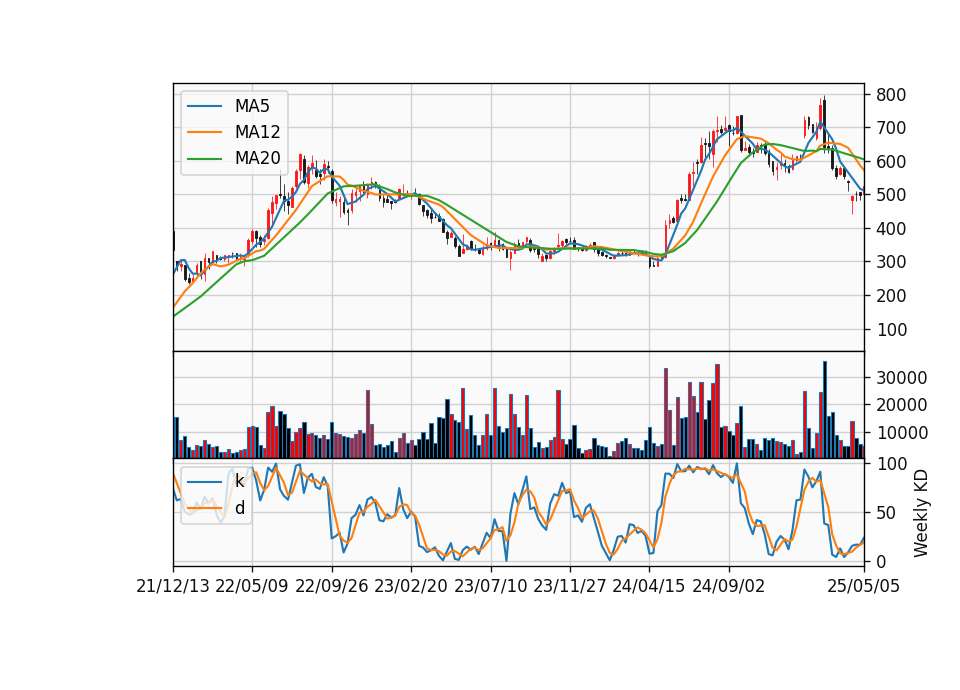Click the d legend label in KD panel
This screenshot has width=960, height=690.
point(240,508)
